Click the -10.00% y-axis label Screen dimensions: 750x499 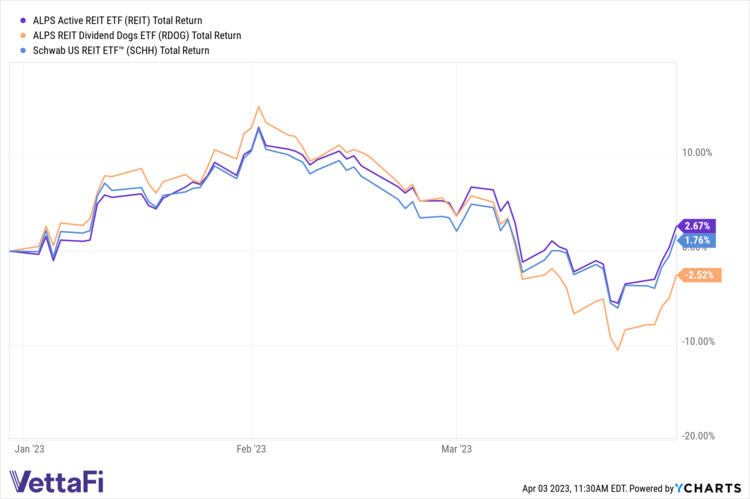[x=696, y=342]
